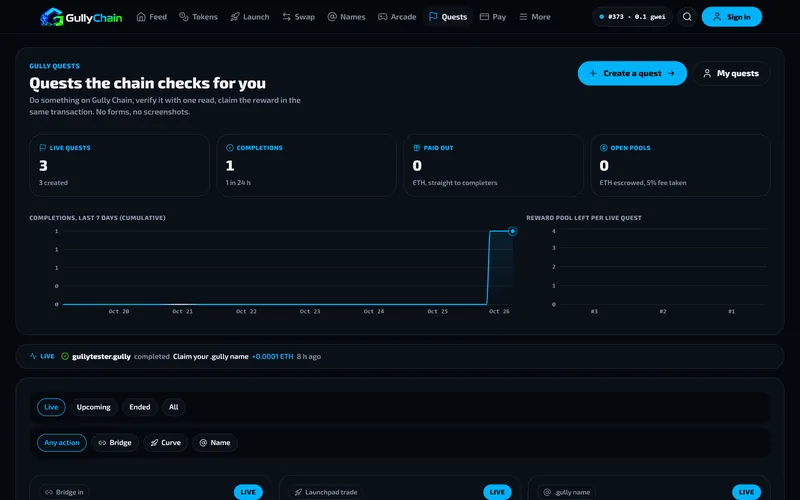Click the green check icon before gullytester.gully
Image resolution: width=800 pixels, height=500 pixels.
click(65, 356)
